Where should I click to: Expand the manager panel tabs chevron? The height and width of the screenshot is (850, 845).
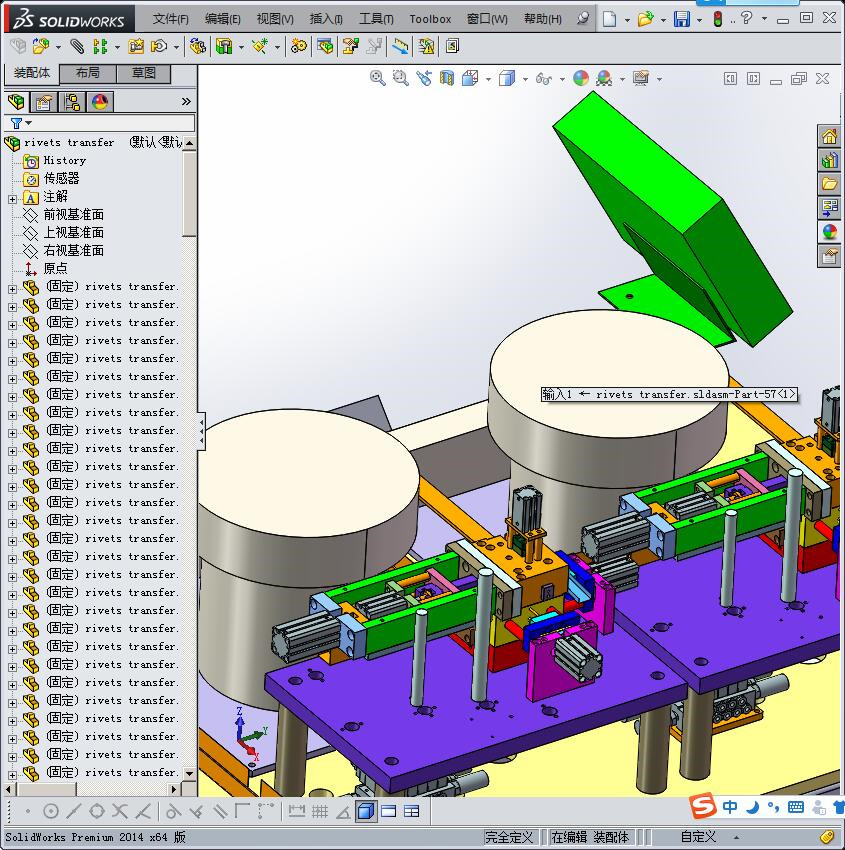[x=186, y=102]
